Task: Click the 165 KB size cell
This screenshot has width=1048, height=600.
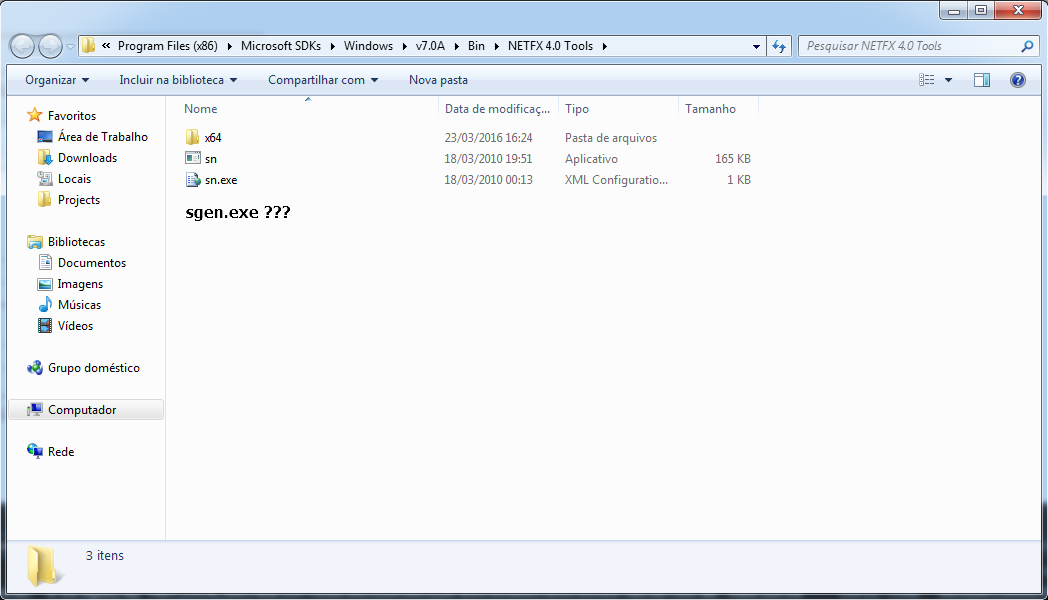Action: [x=733, y=159]
